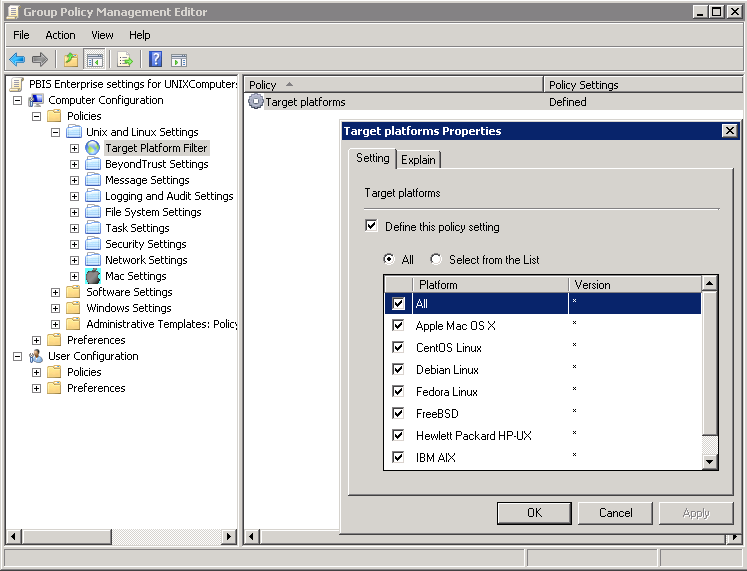The width and height of the screenshot is (747, 571).
Task: Close the Target platforms Properties dialog
Action: point(729,130)
